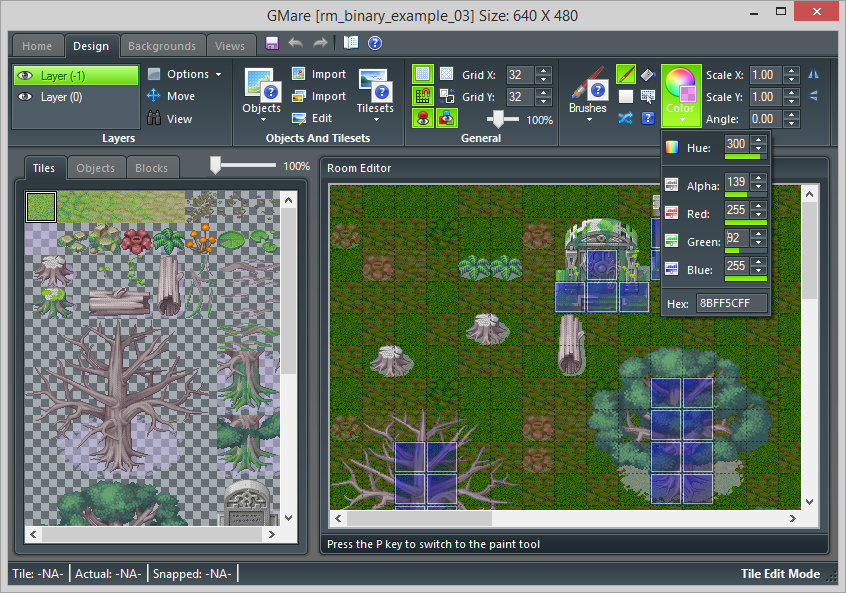The height and width of the screenshot is (593, 846).
Task: Select the gravestone tile in tileset
Action: [x=247, y=504]
